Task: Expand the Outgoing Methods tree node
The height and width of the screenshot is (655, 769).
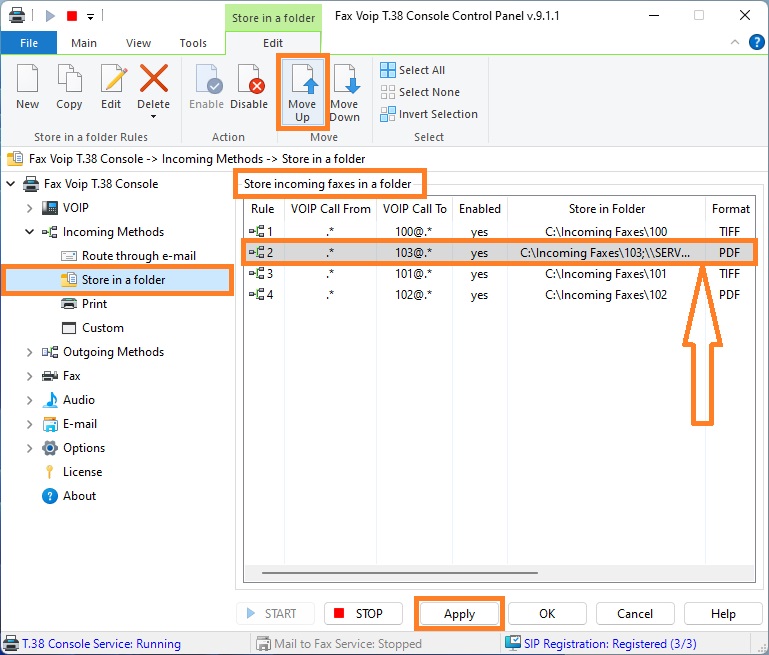Action: 29,352
